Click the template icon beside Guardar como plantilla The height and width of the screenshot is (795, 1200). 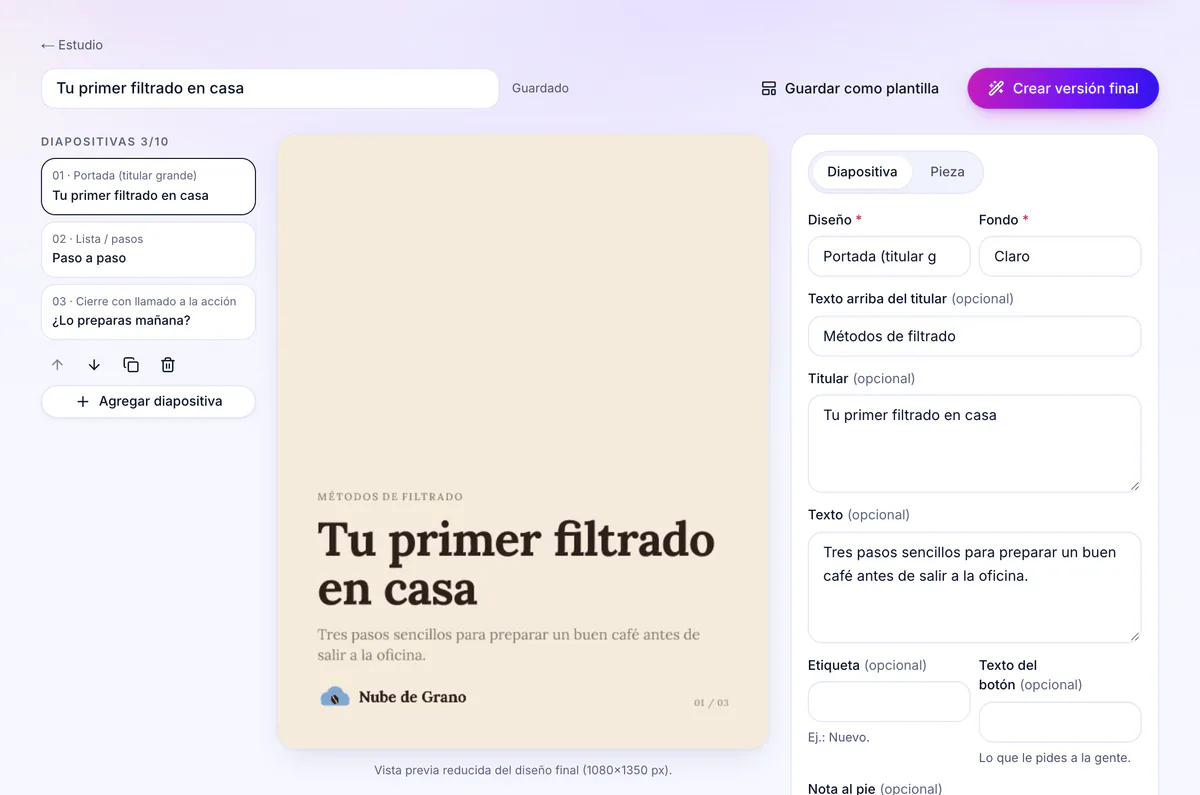[769, 88]
